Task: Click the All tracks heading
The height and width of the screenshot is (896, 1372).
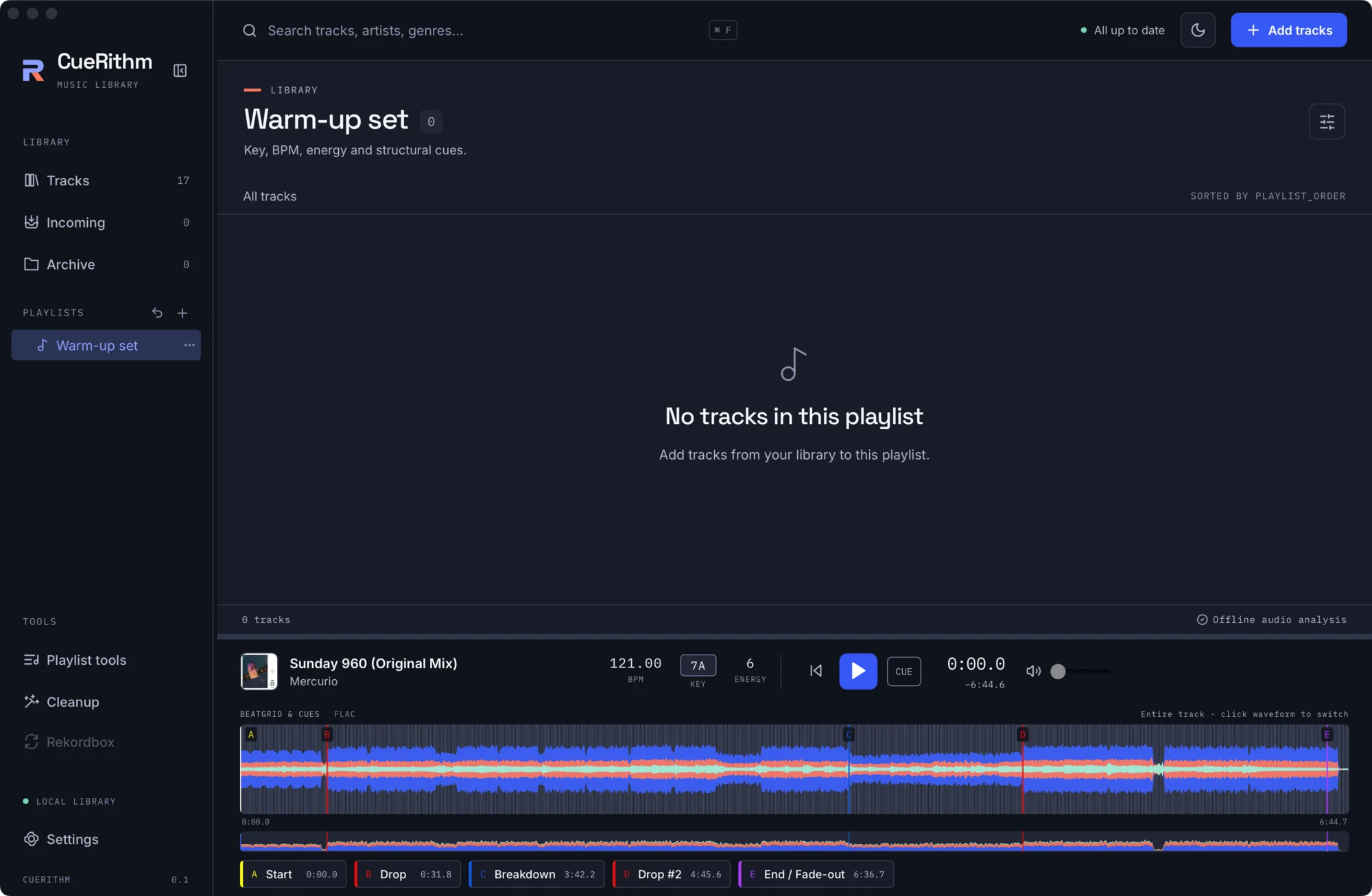Action: click(270, 196)
